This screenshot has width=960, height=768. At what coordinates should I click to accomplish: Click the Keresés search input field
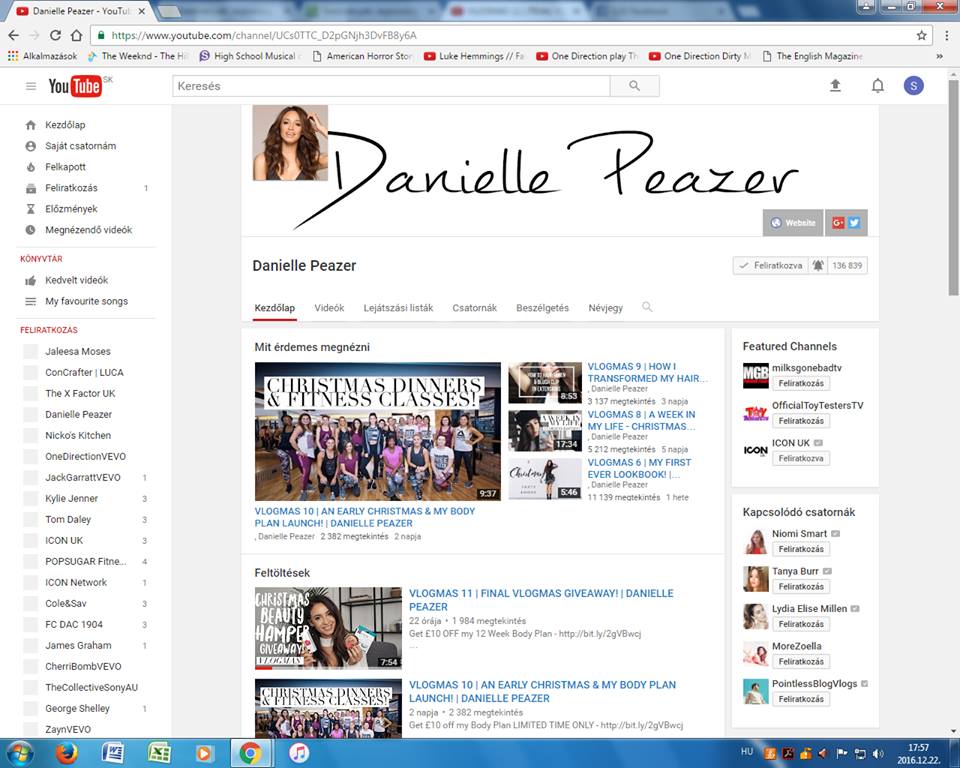click(391, 86)
